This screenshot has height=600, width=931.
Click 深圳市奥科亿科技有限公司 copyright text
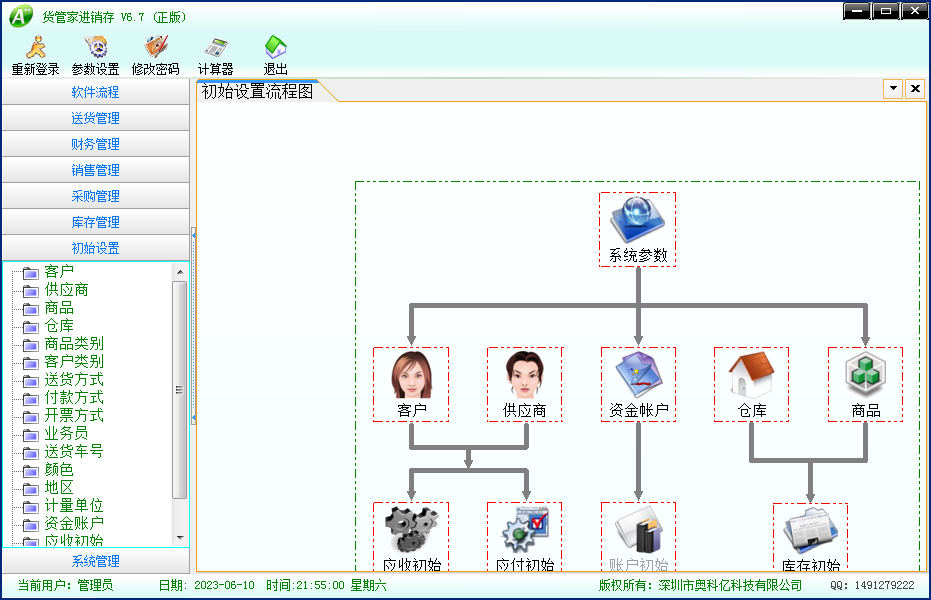pyautogui.click(x=730, y=585)
